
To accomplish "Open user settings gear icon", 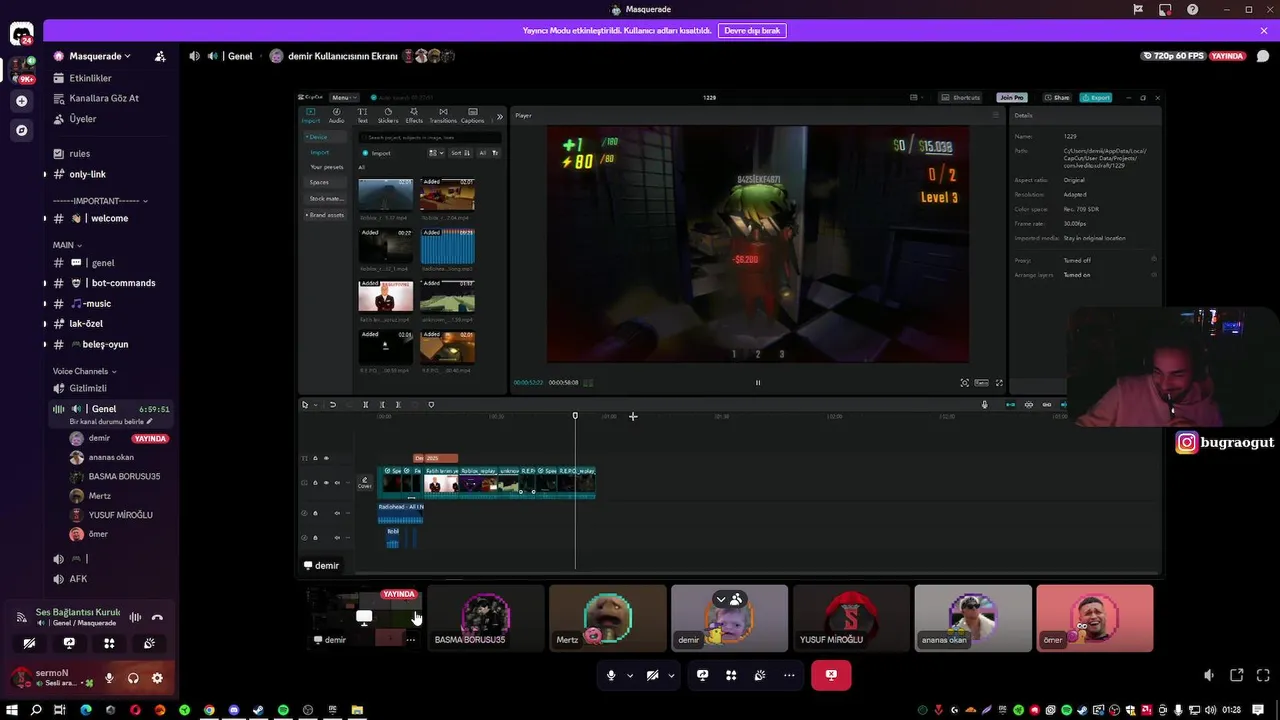I will [157, 678].
